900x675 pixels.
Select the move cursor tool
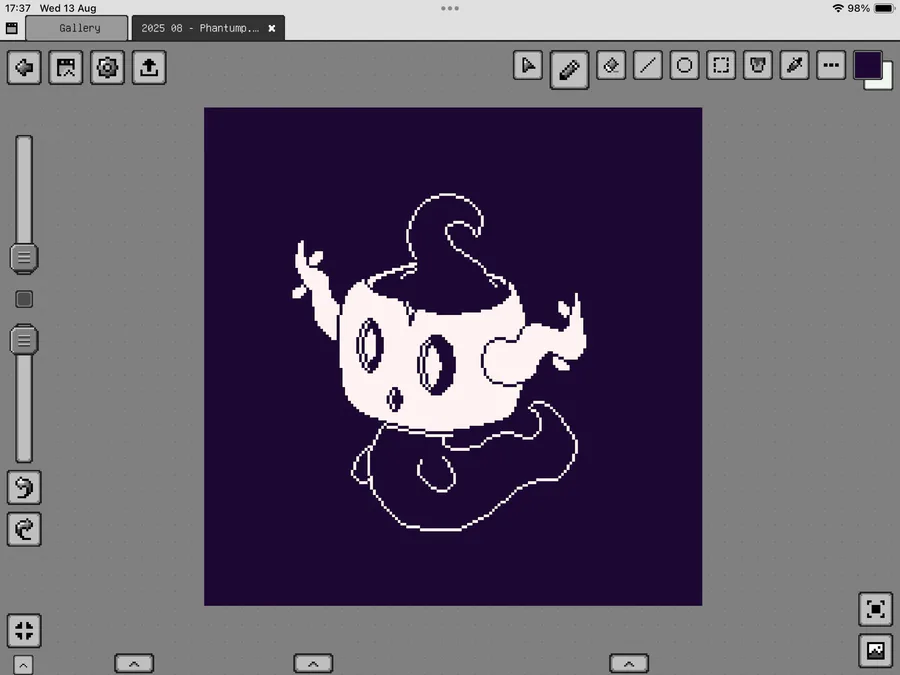coord(528,65)
